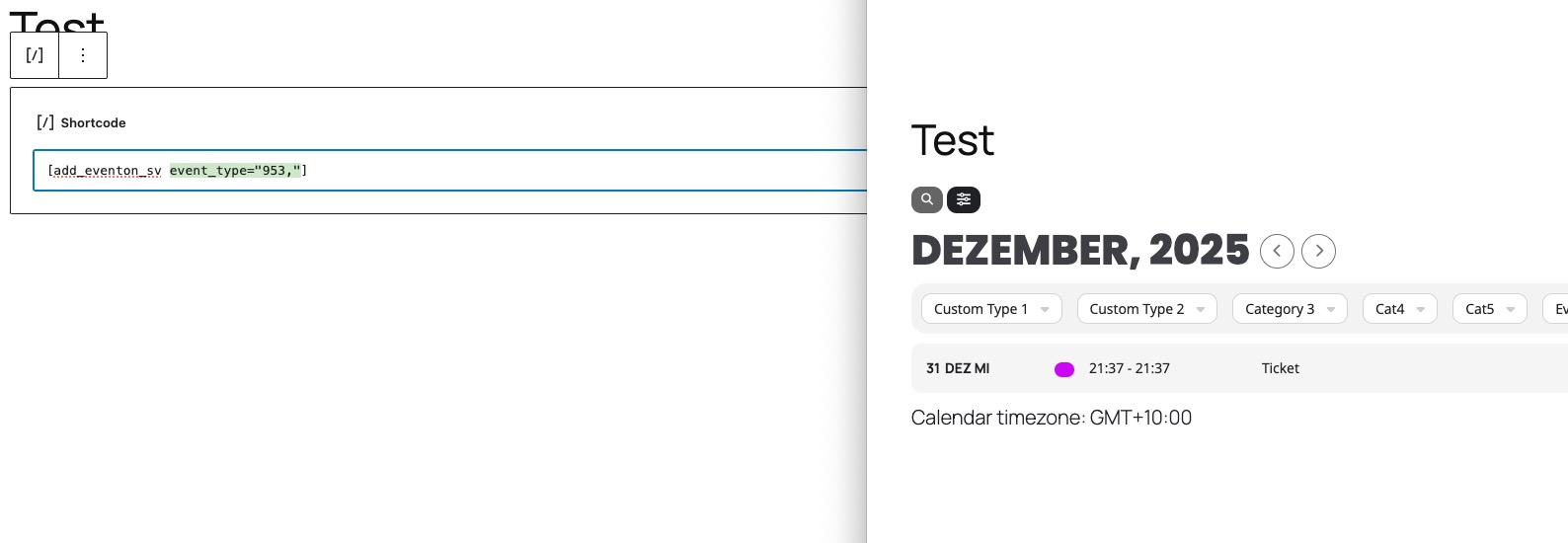Open the Custom Type 1 filter dropdown
This screenshot has width=1568, height=543.
click(x=991, y=309)
